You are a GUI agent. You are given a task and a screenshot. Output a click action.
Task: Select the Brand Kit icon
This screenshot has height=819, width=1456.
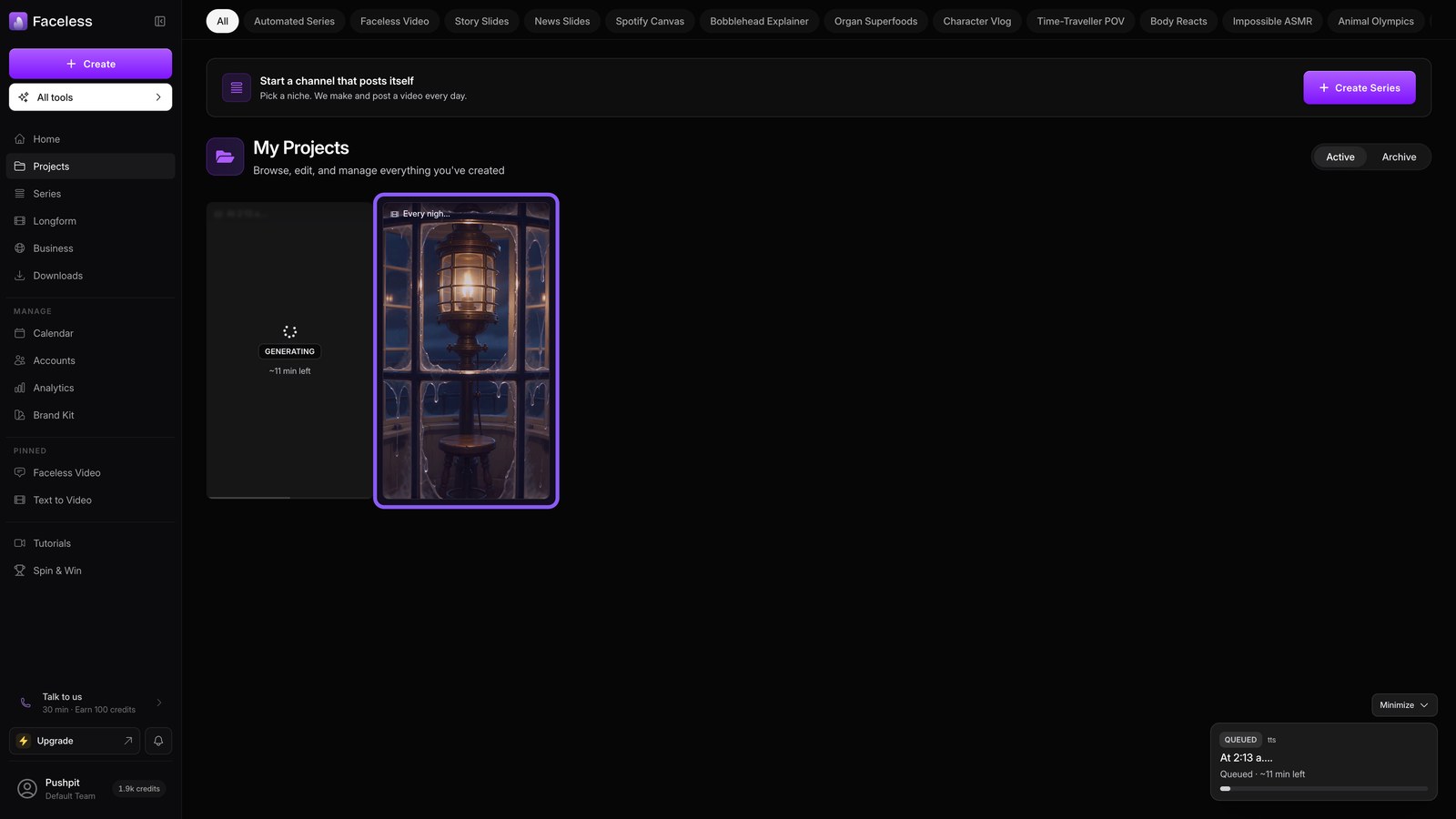coord(20,415)
